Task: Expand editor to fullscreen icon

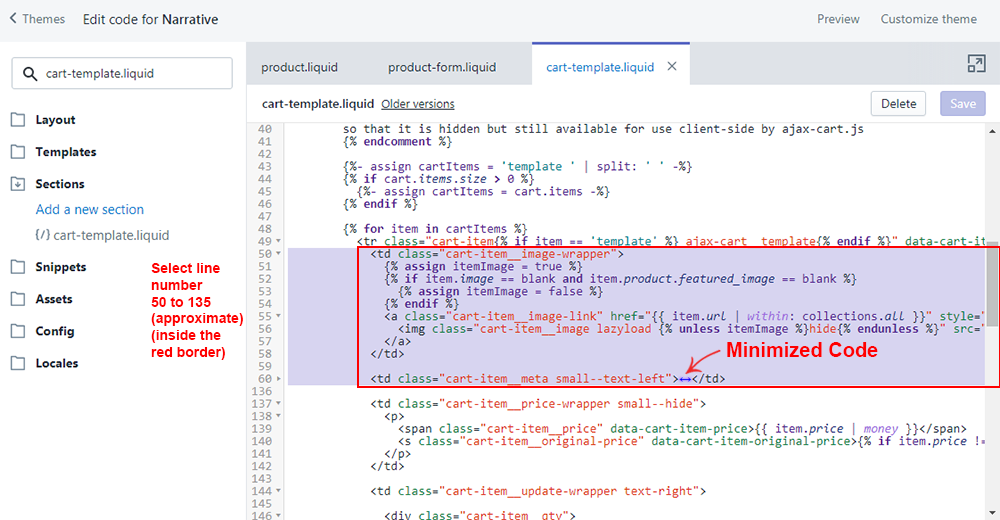Action: coord(976,64)
